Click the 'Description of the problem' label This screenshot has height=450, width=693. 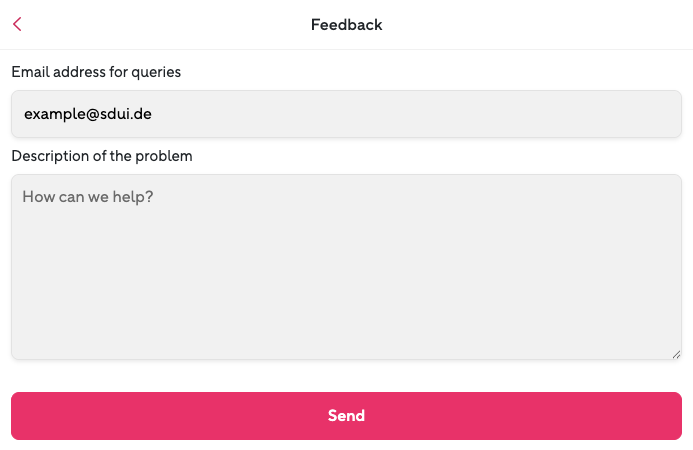coord(102,156)
